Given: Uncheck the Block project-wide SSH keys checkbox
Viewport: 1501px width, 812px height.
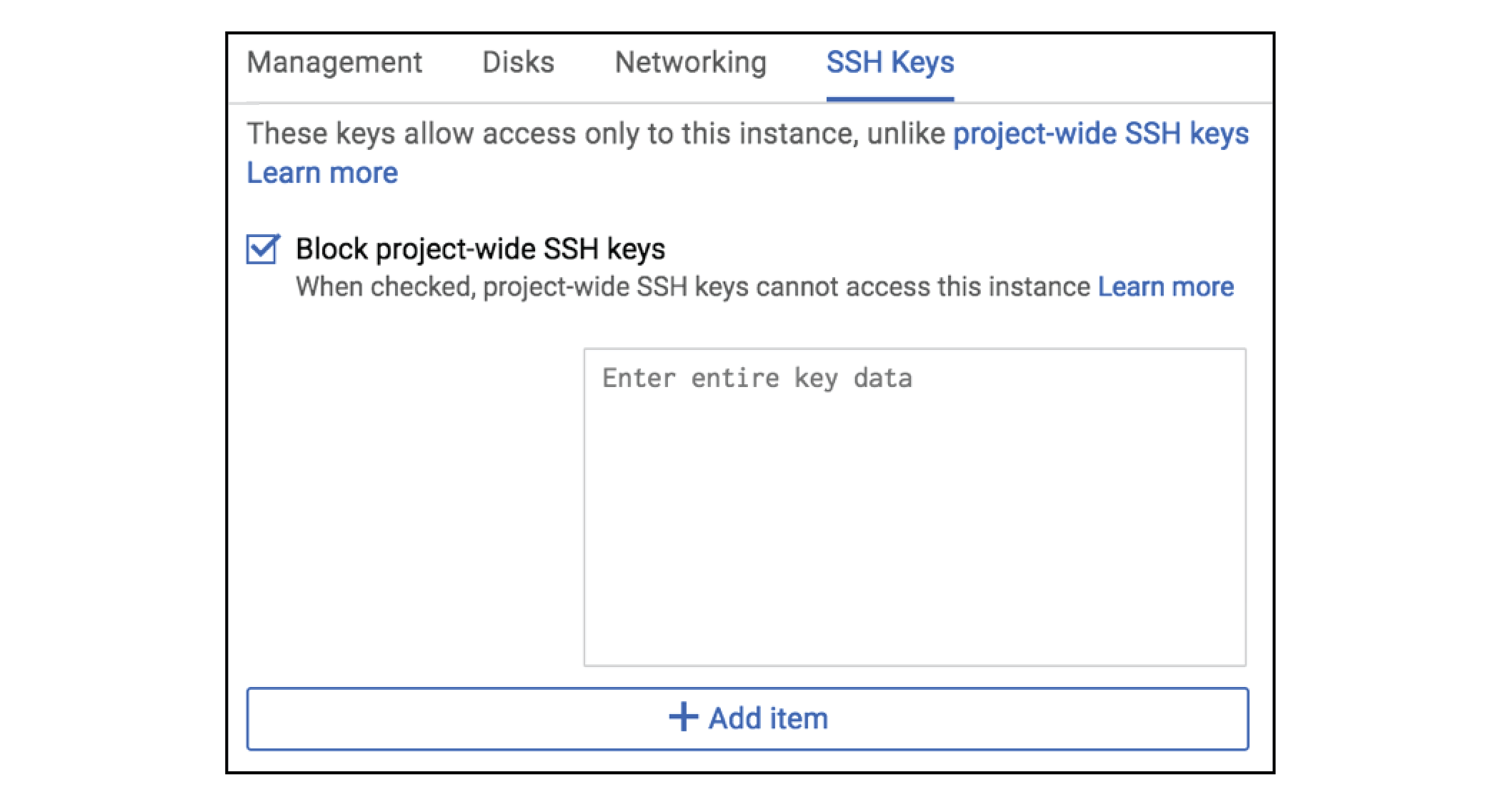Looking at the screenshot, I should click(262, 249).
